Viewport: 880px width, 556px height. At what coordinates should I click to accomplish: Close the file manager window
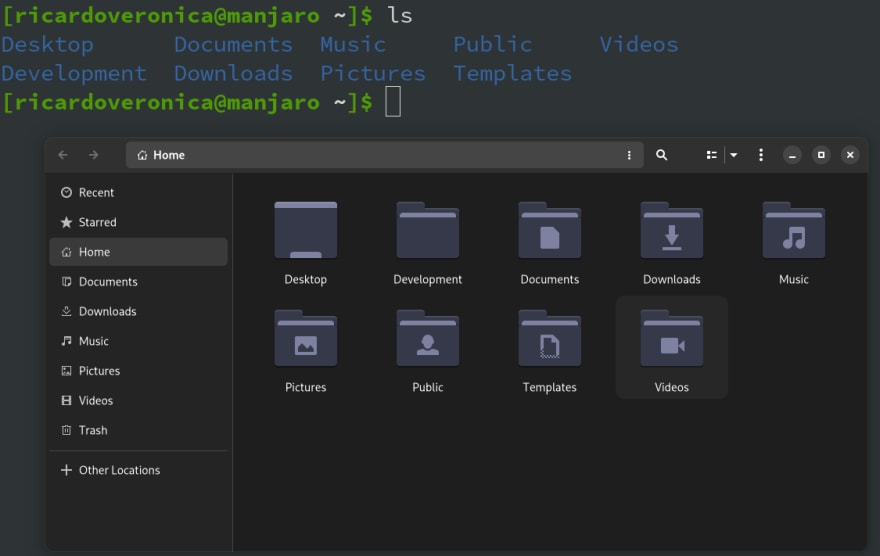(850, 155)
